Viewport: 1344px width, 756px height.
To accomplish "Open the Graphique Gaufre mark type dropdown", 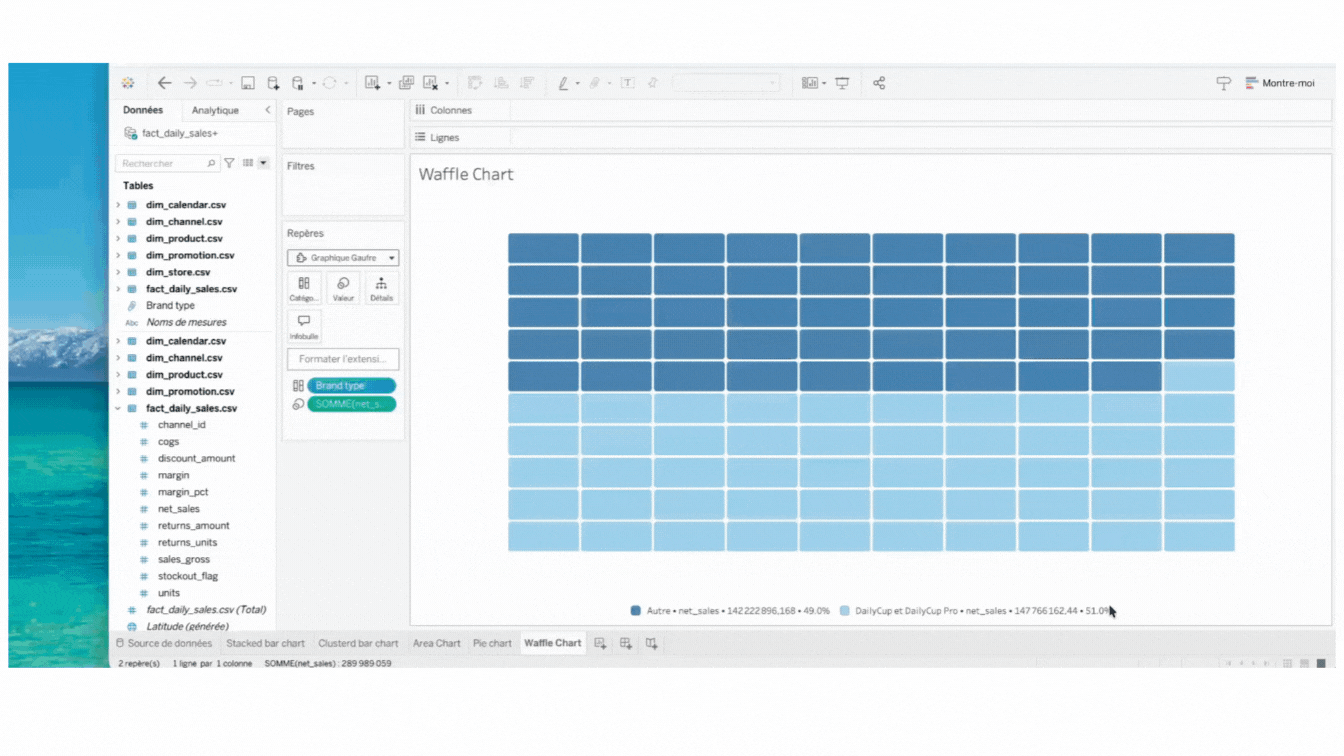I will tap(343, 258).
